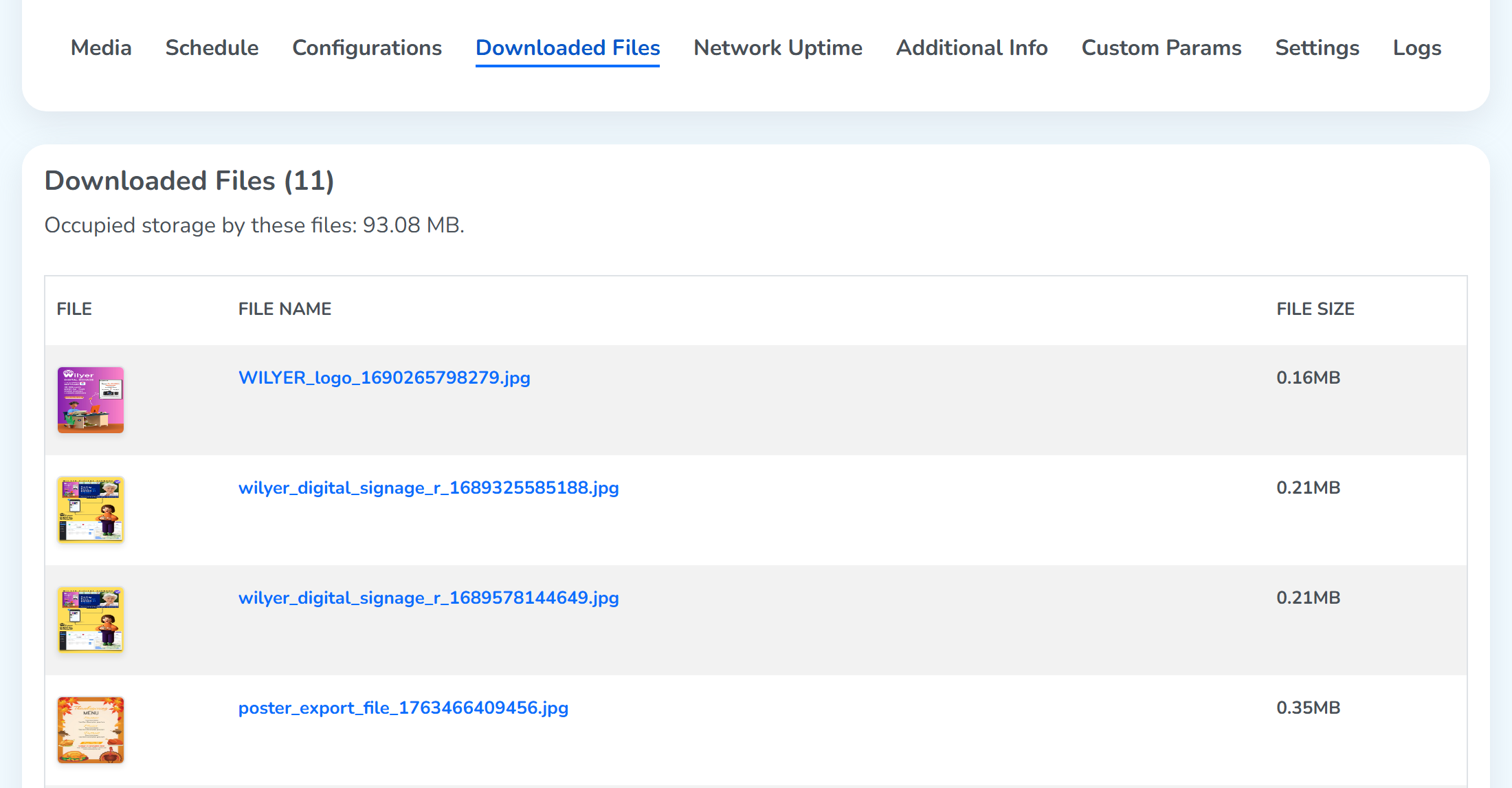Go to the Configurations tab
Viewport: 1512px width, 788px height.
(367, 48)
